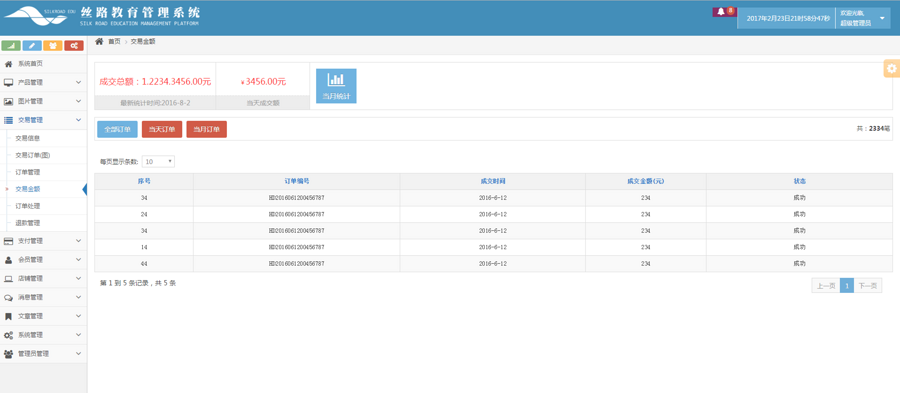Open 交易订单(图) submenu item
Screen dimensions: 900x393
coord(32,155)
